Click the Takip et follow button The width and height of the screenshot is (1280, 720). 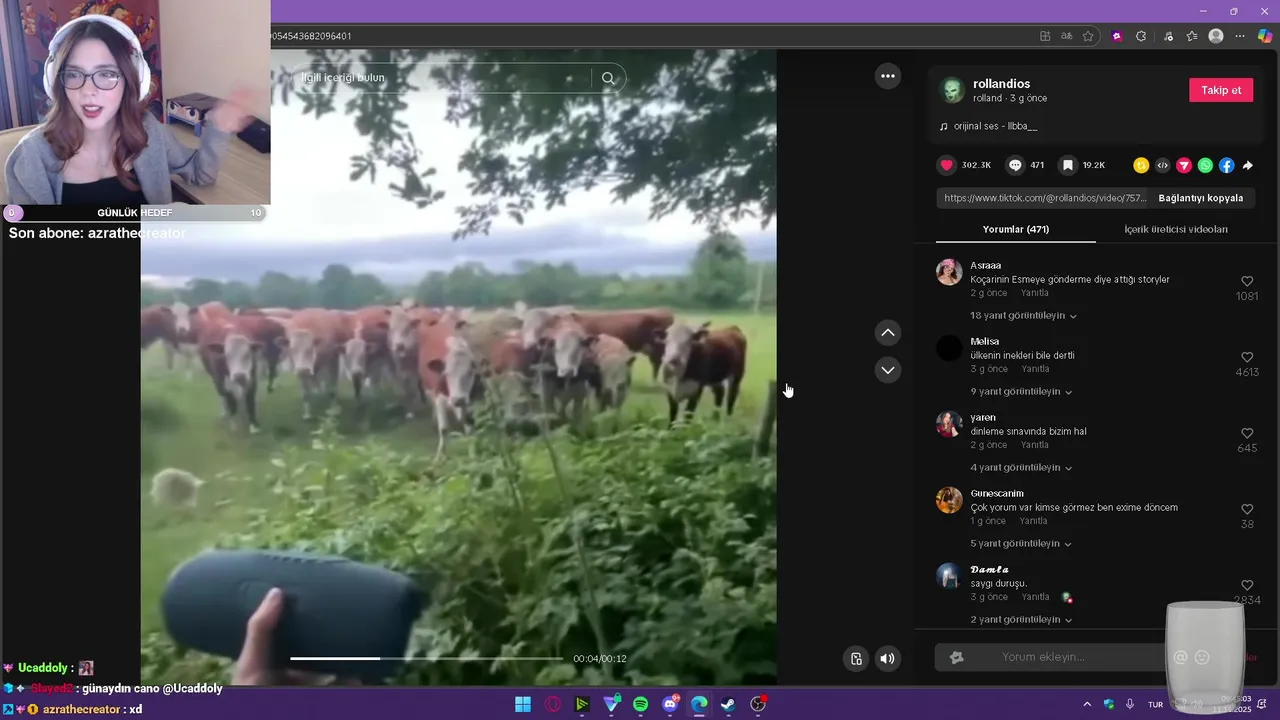click(1221, 90)
